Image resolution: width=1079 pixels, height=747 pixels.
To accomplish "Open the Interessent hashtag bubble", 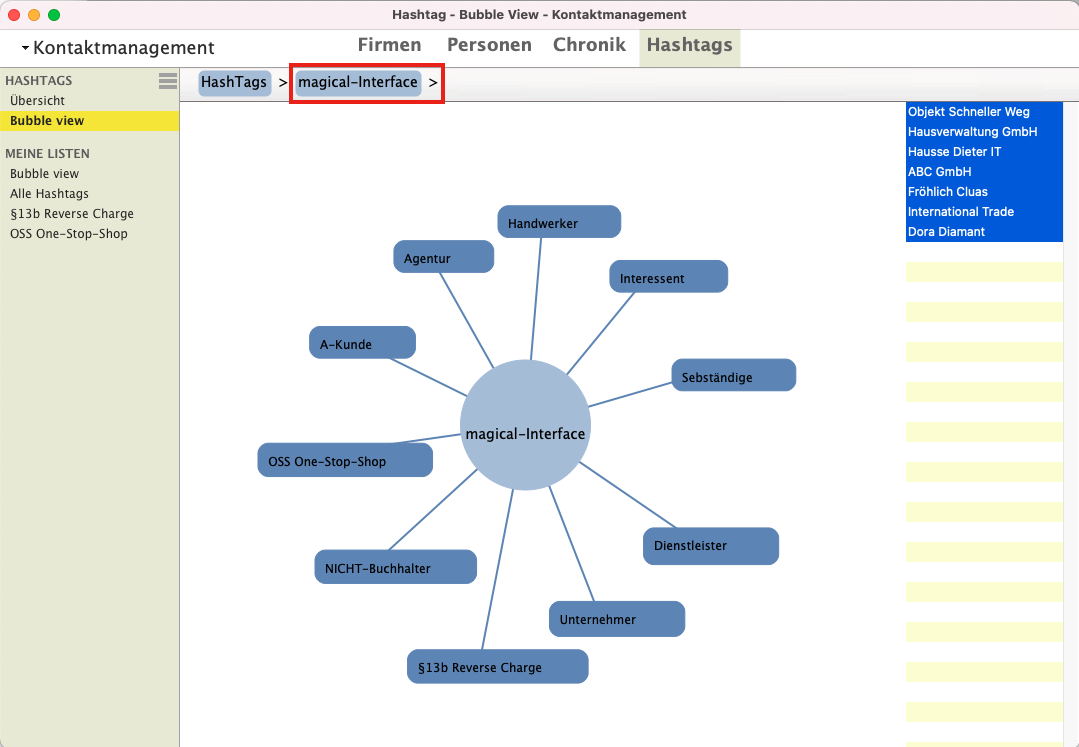I will 668,277.
